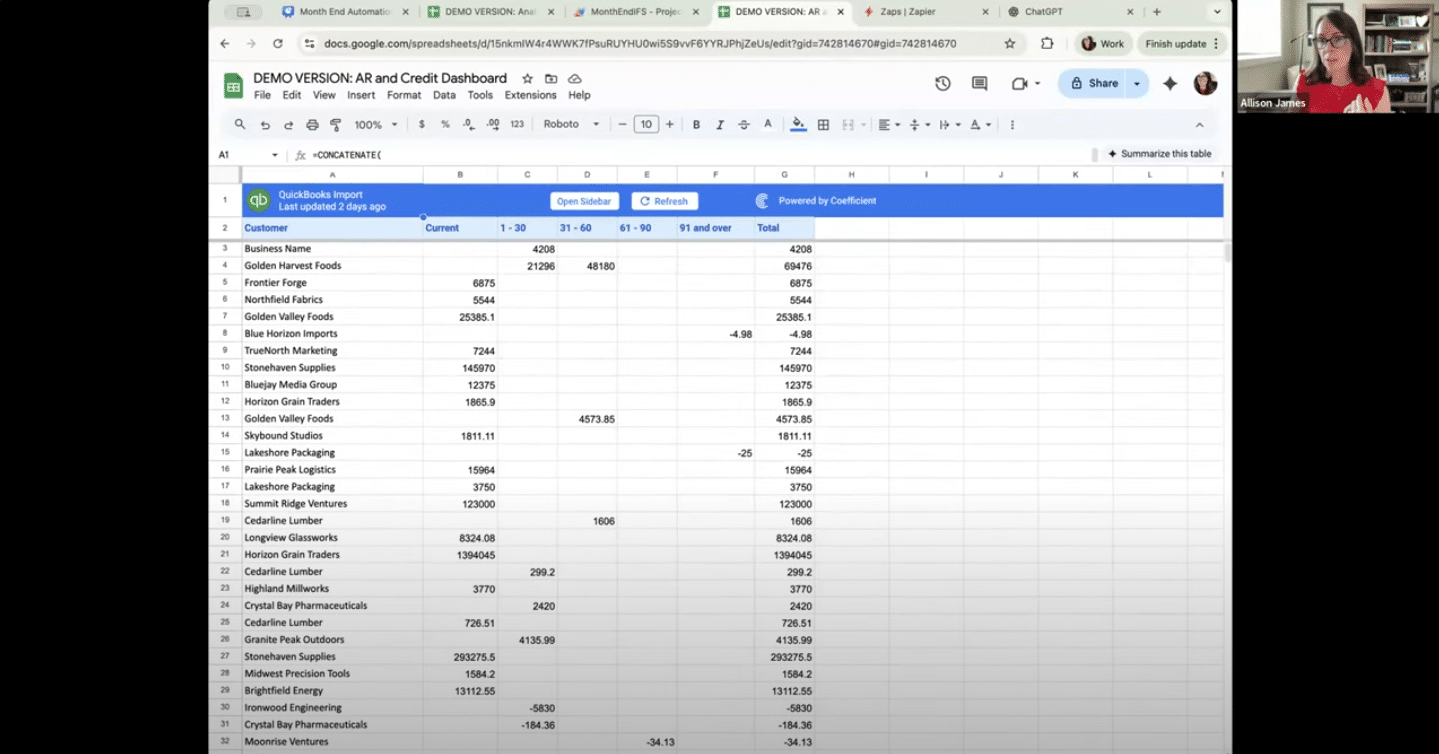The height and width of the screenshot is (754, 1439).
Task: Open the borders grid icon
Action: (x=823, y=125)
